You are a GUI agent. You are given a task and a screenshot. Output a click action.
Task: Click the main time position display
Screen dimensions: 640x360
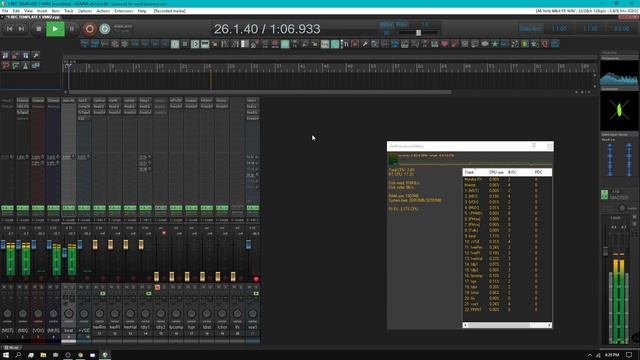click(267, 29)
